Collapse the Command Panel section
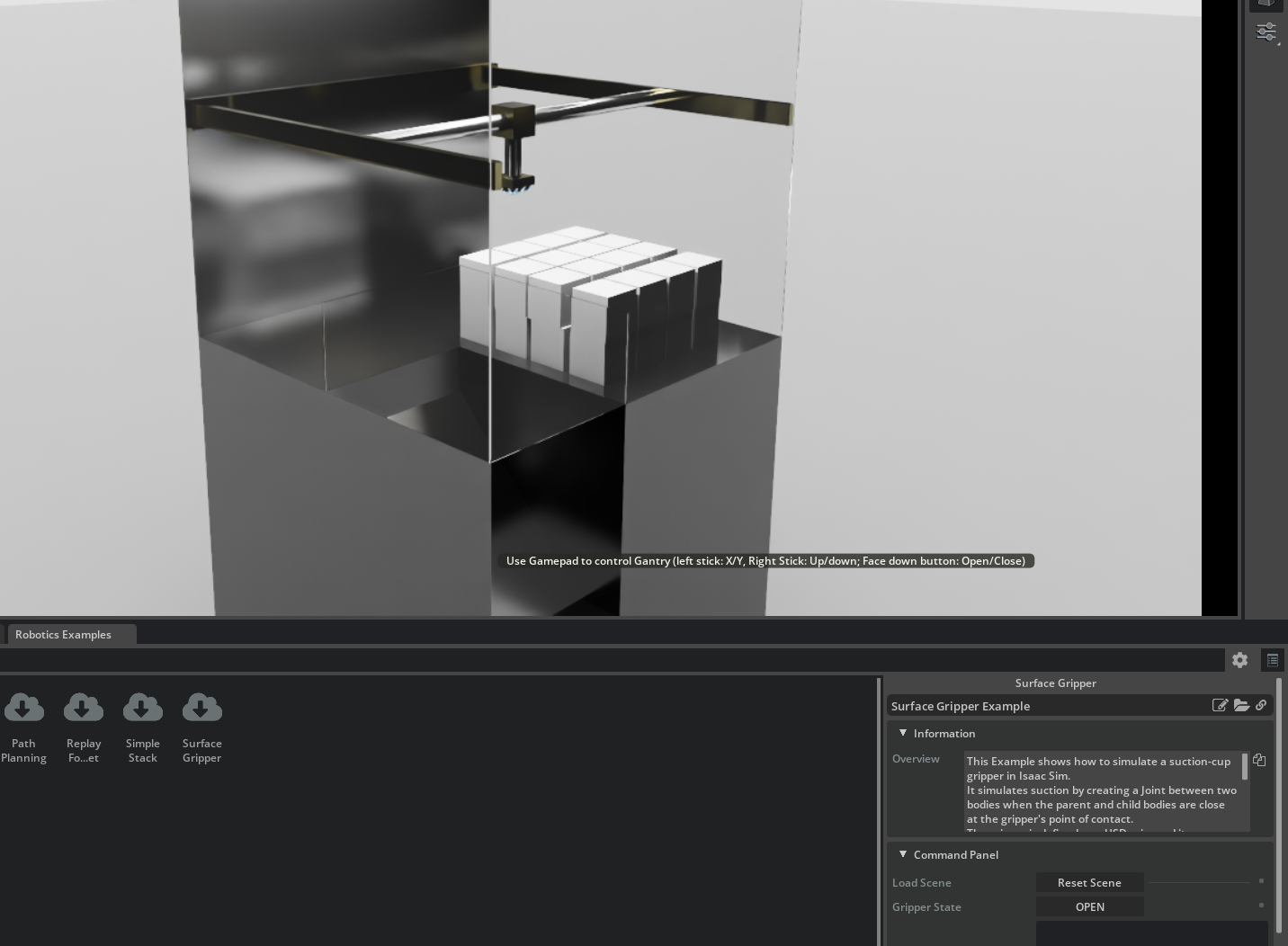 tap(903, 854)
